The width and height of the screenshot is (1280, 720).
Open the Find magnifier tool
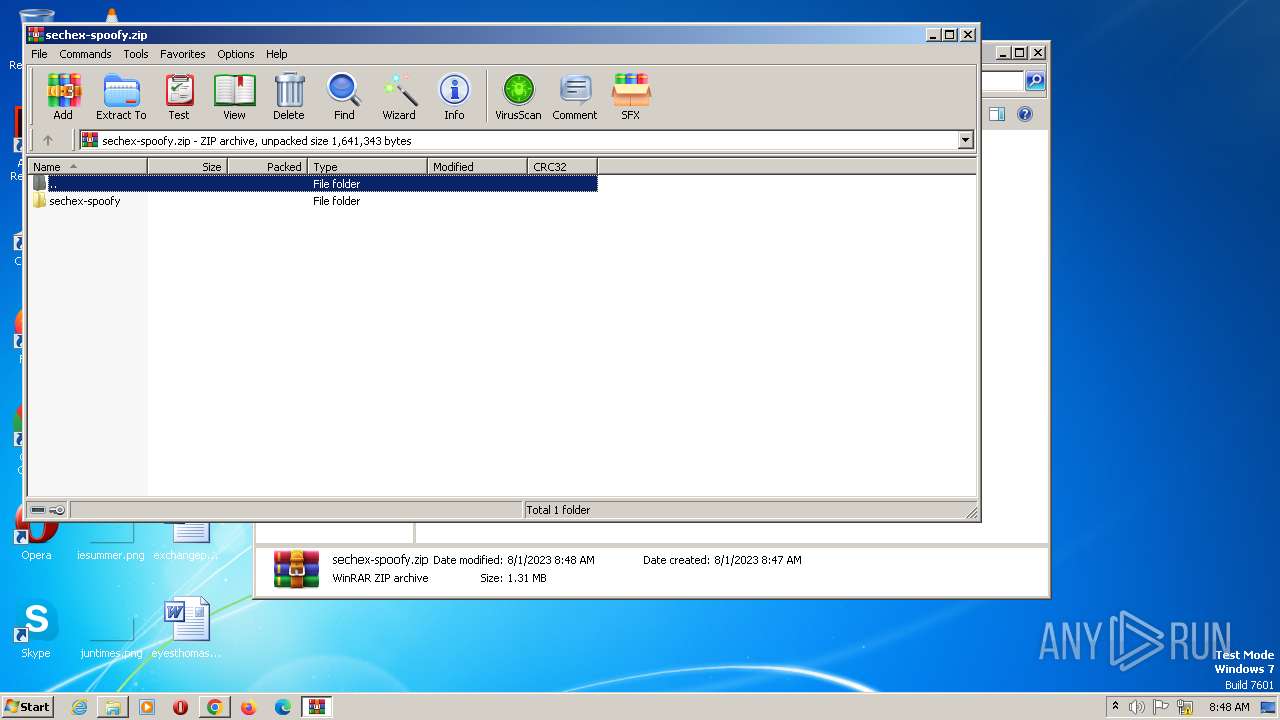[x=344, y=97]
